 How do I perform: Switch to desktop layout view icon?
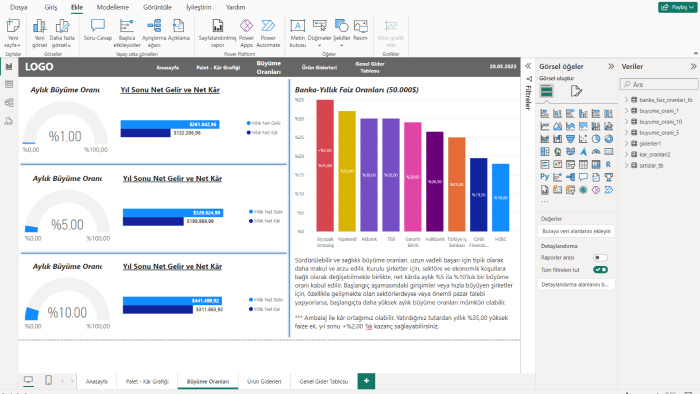29,380
